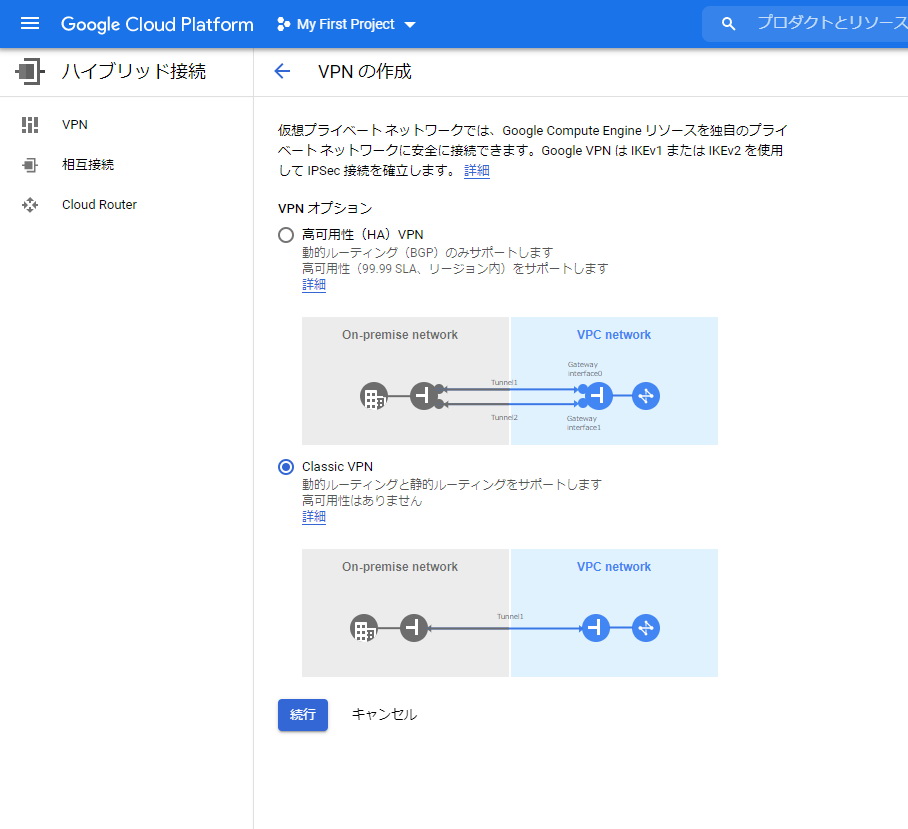Click the 動的ルーティング (BGP) description text

click(x=427, y=252)
